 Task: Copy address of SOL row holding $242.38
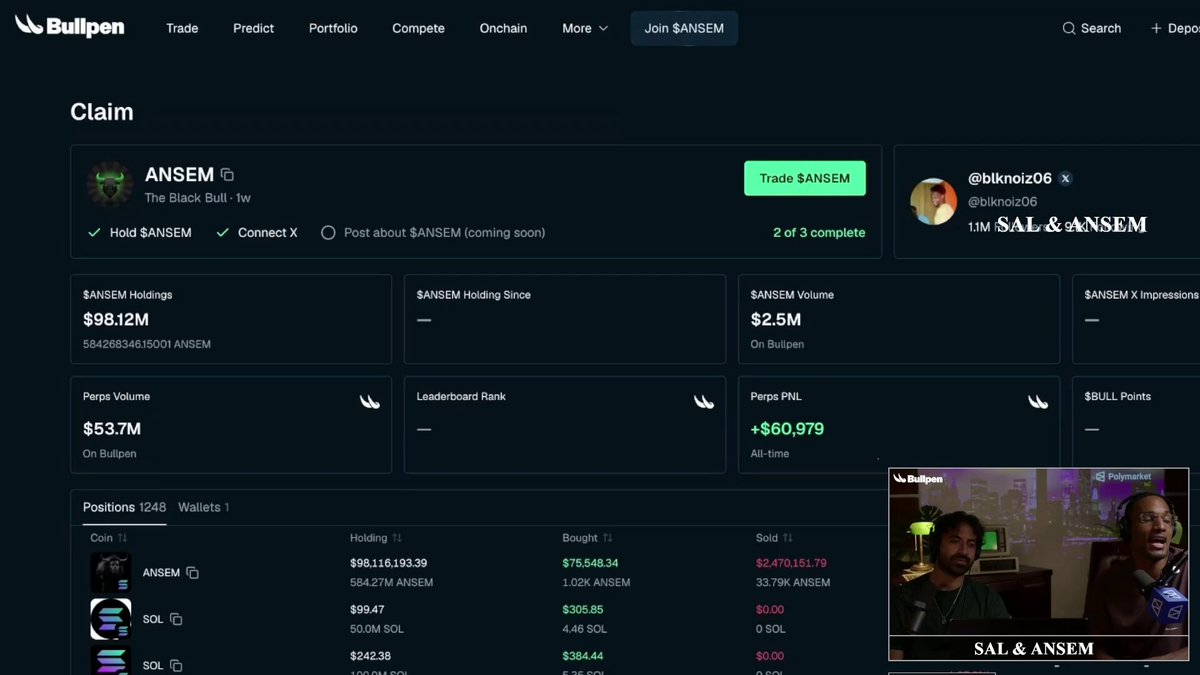point(176,666)
